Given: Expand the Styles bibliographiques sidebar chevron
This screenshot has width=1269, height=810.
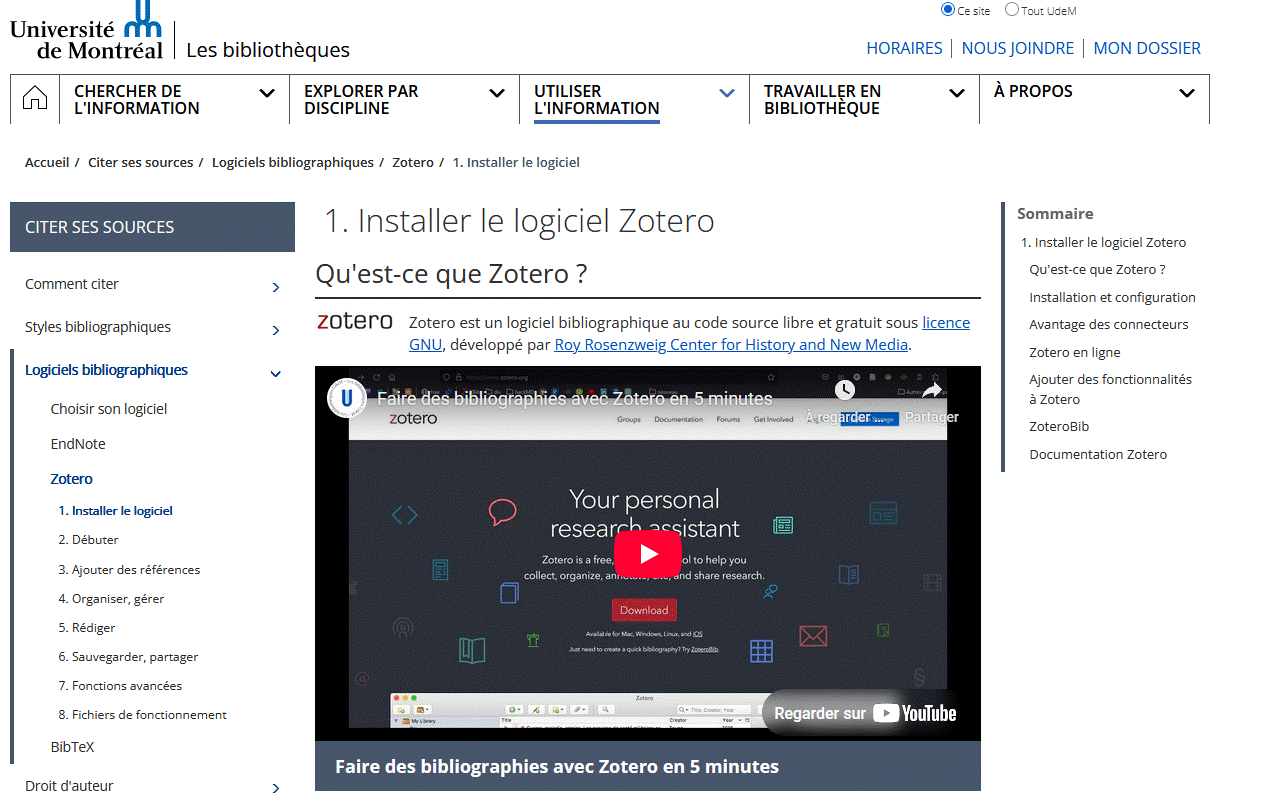Looking at the screenshot, I should point(276,331).
